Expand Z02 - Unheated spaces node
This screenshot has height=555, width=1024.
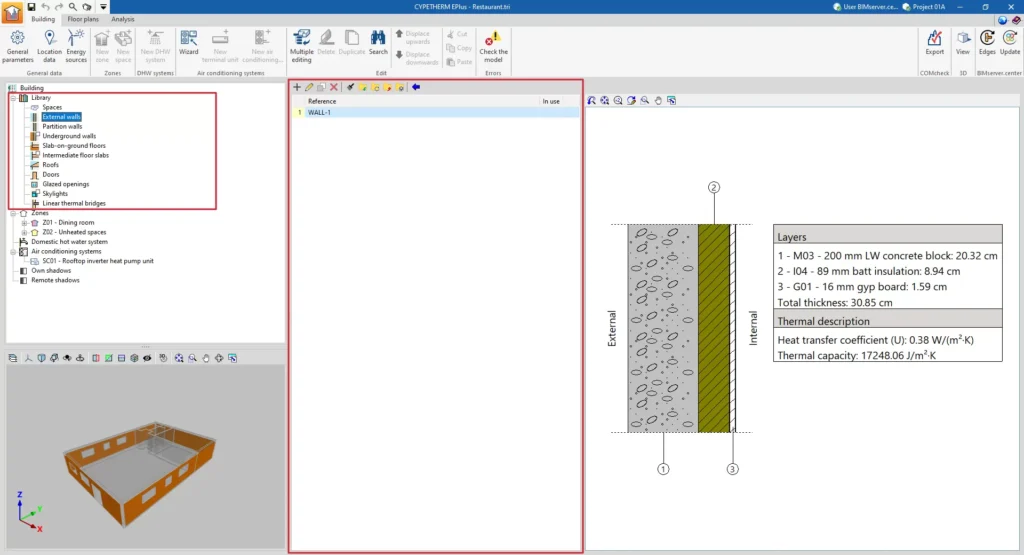point(23,232)
